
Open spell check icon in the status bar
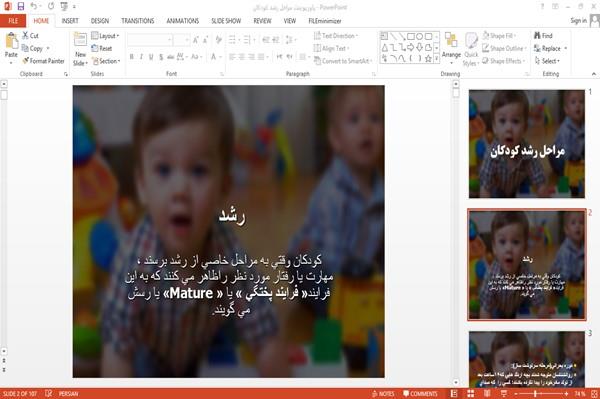pyautogui.click(x=49, y=394)
